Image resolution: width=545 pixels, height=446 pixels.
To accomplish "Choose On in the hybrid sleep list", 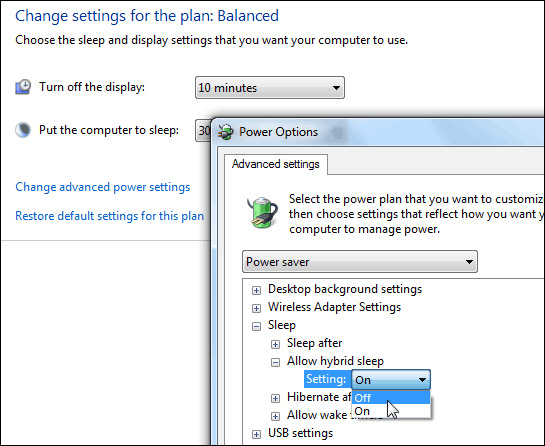I will coord(391,411).
